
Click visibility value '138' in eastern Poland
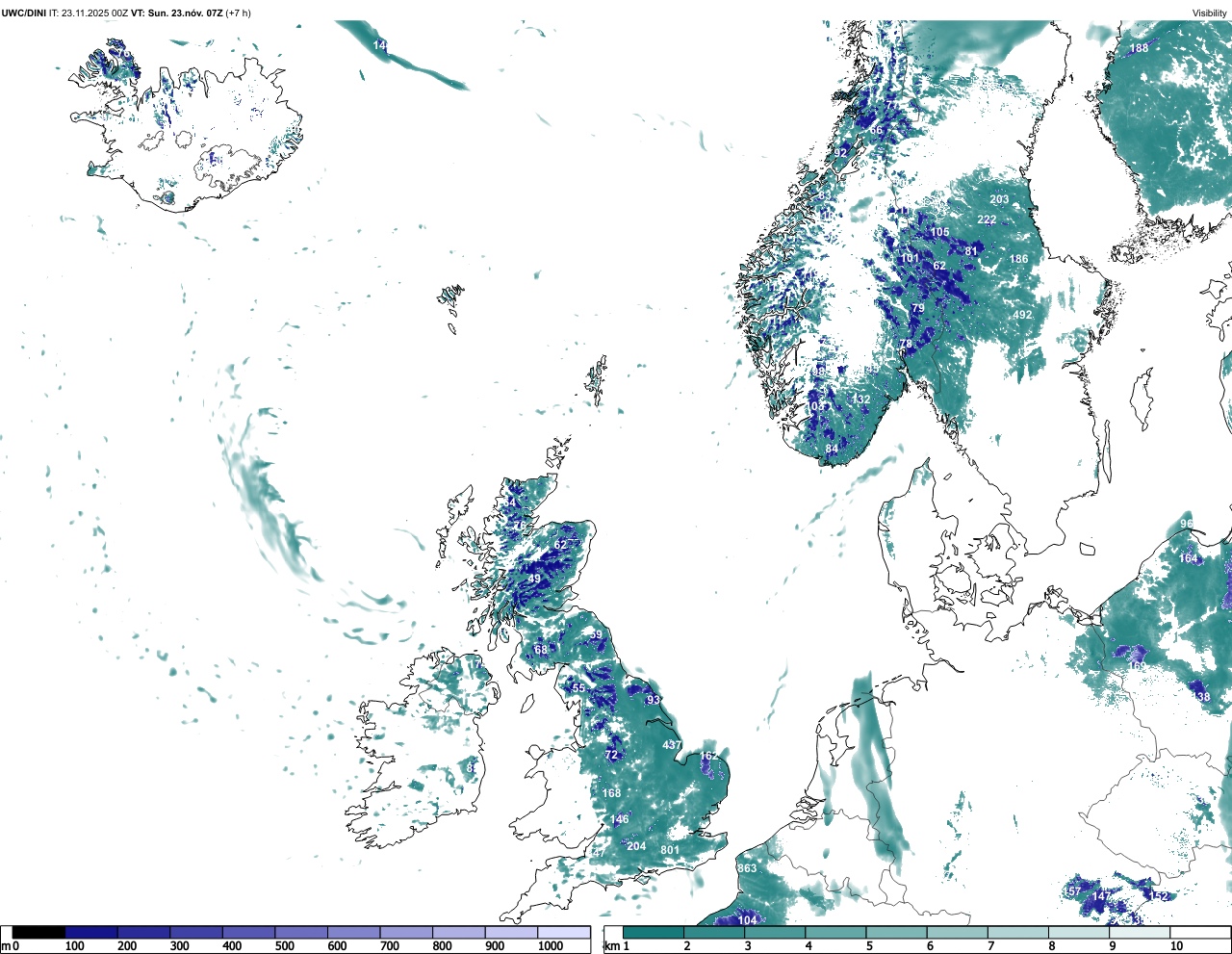(1200, 697)
